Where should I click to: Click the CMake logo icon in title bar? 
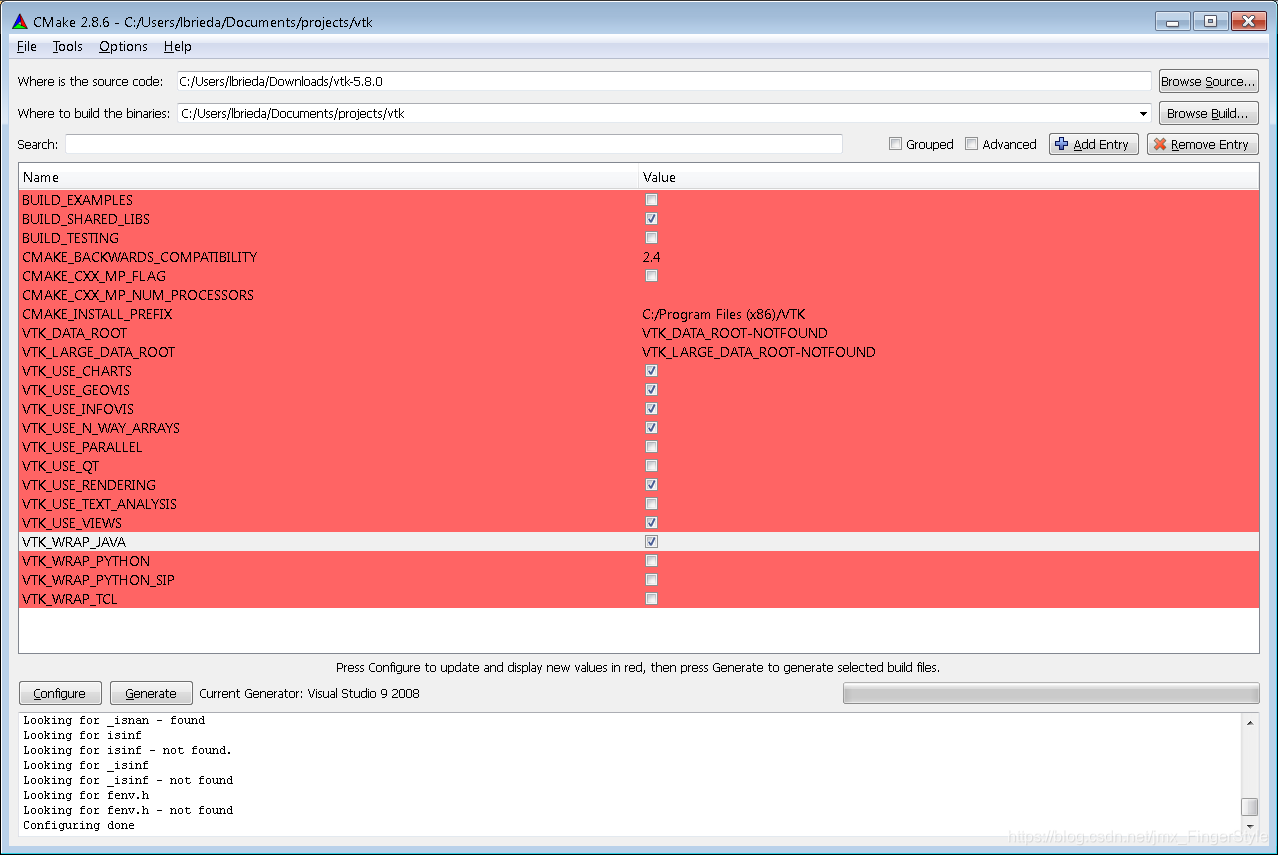pos(19,21)
